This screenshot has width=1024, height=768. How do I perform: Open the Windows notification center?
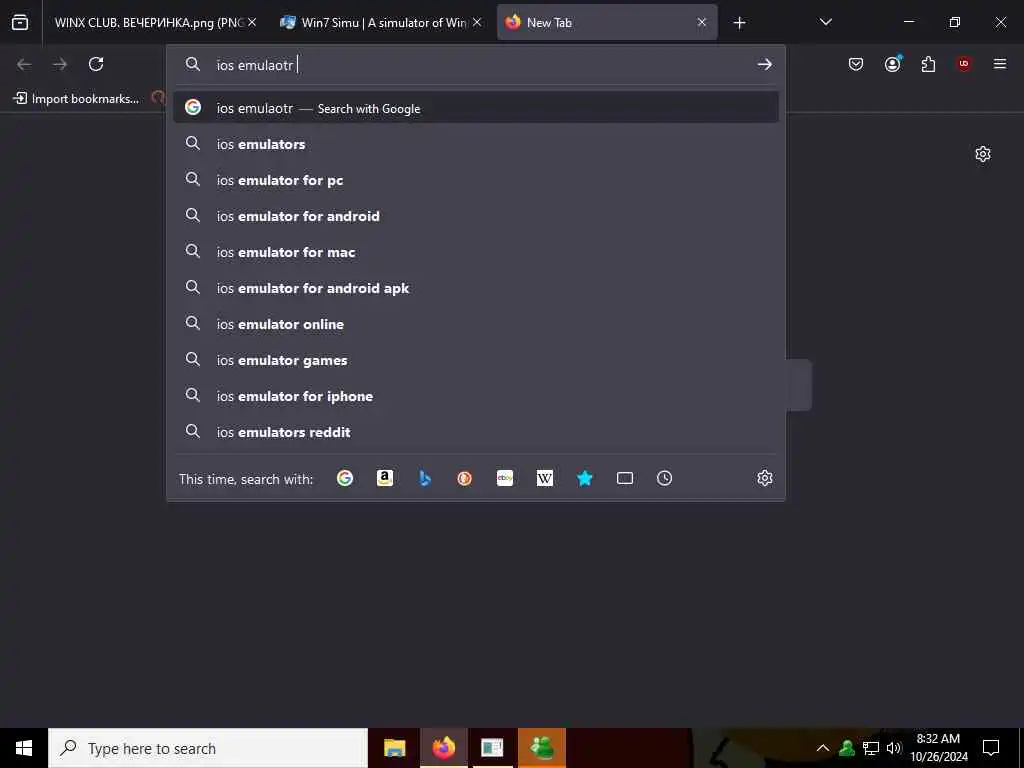(x=991, y=748)
